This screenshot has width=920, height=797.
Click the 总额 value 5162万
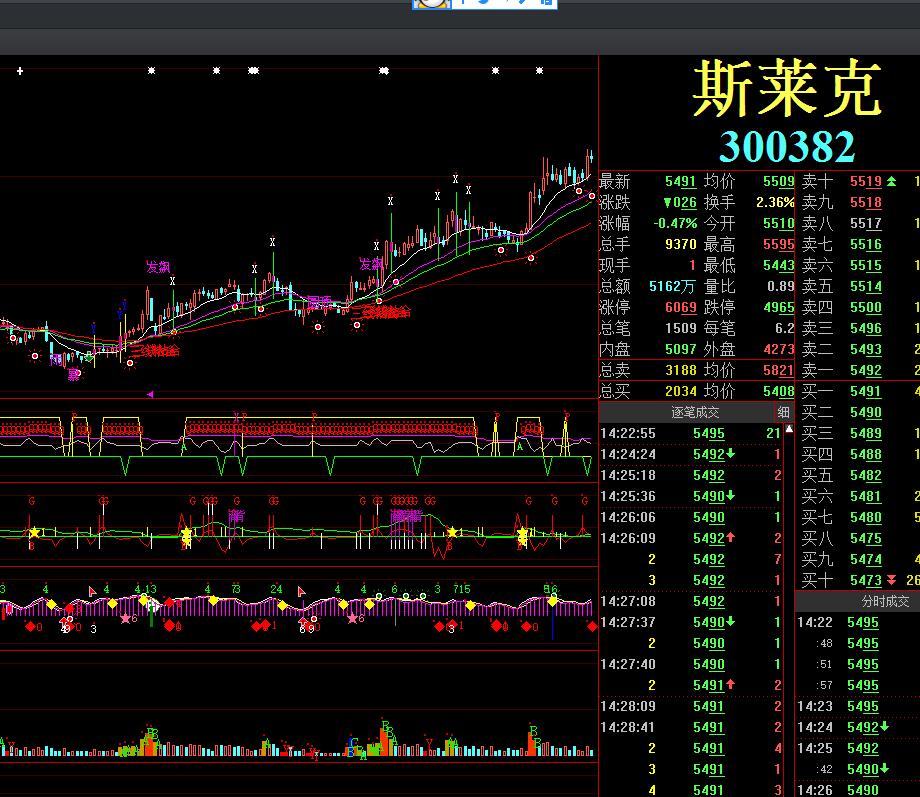[672, 286]
